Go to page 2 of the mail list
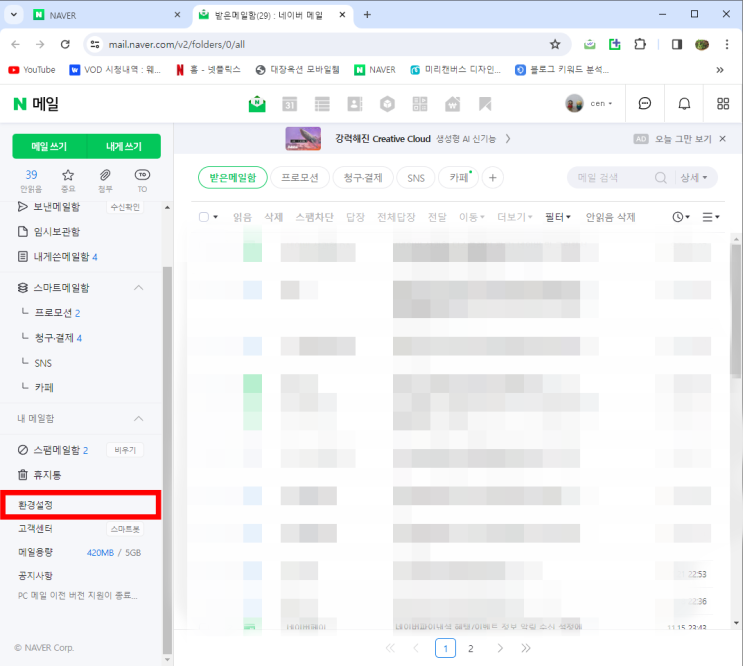The image size is (743, 666). (471, 648)
